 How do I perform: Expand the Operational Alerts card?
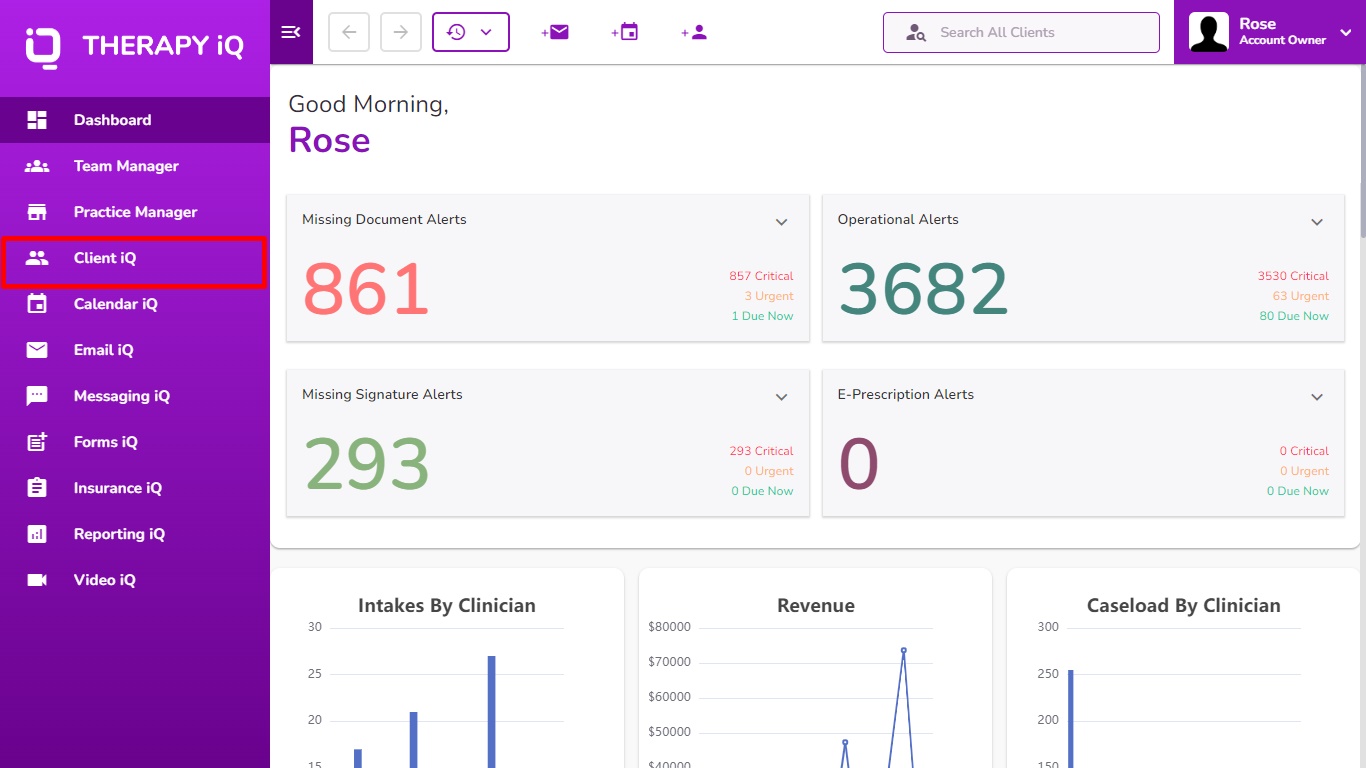pyautogui.click(x=1317, y=222)
